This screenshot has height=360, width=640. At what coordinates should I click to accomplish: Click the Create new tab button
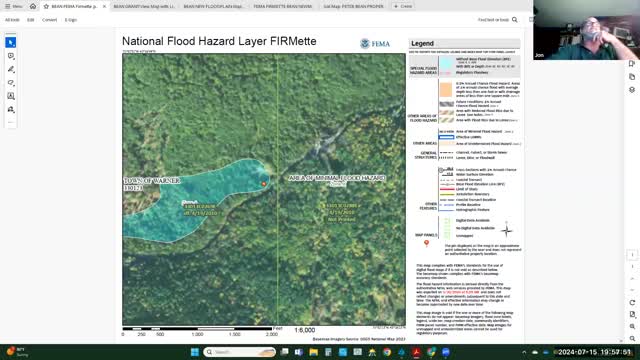[x=402, y=6]
